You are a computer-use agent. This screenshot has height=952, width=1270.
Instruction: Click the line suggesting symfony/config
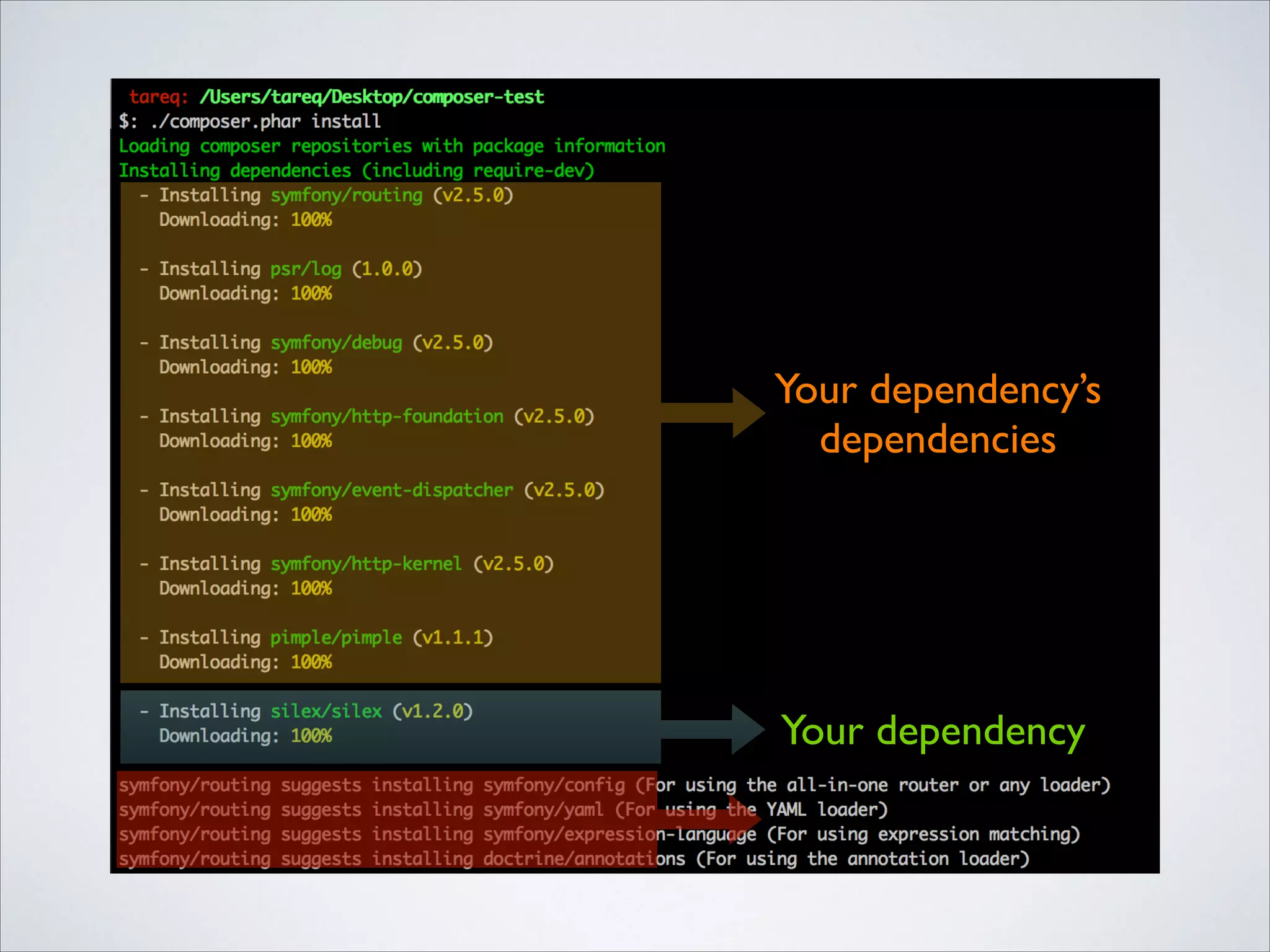tap(615, 785)
